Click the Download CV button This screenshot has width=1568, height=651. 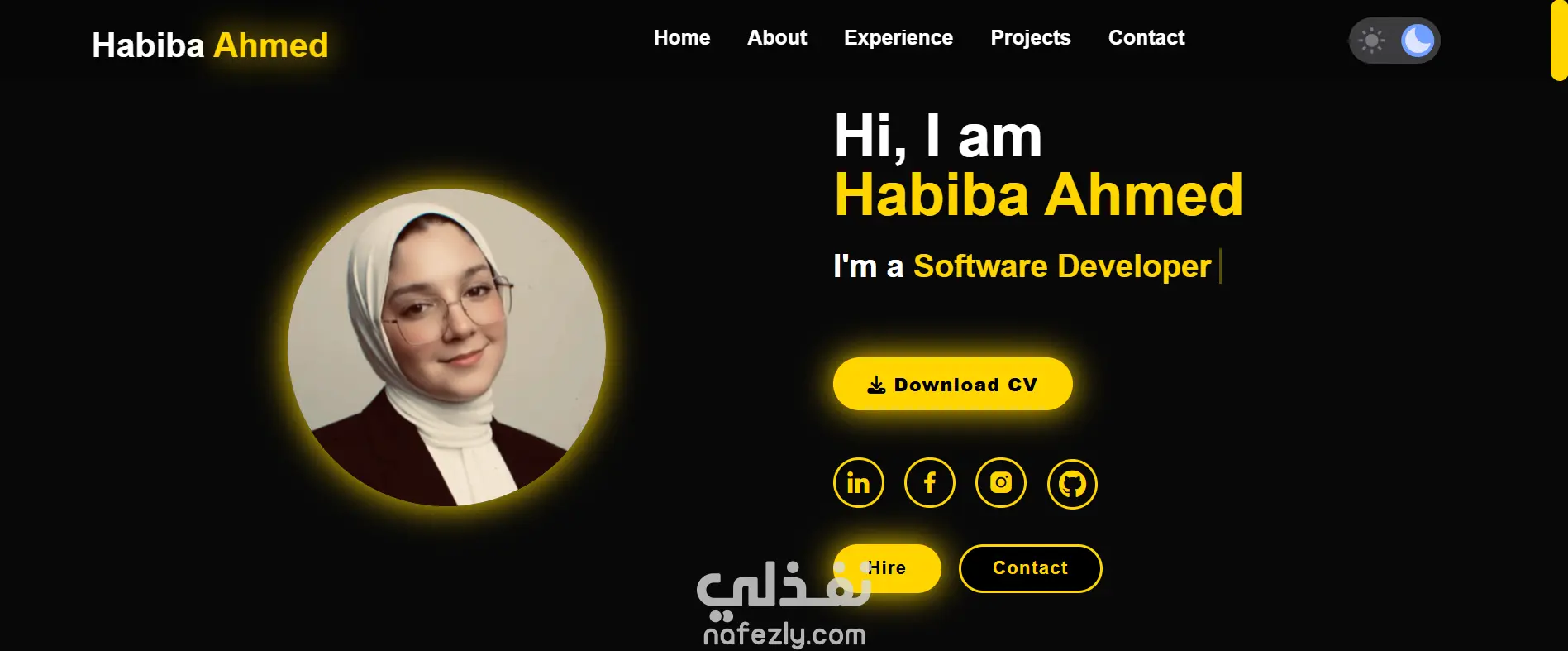pyautogui.click(x=953, y=384)
